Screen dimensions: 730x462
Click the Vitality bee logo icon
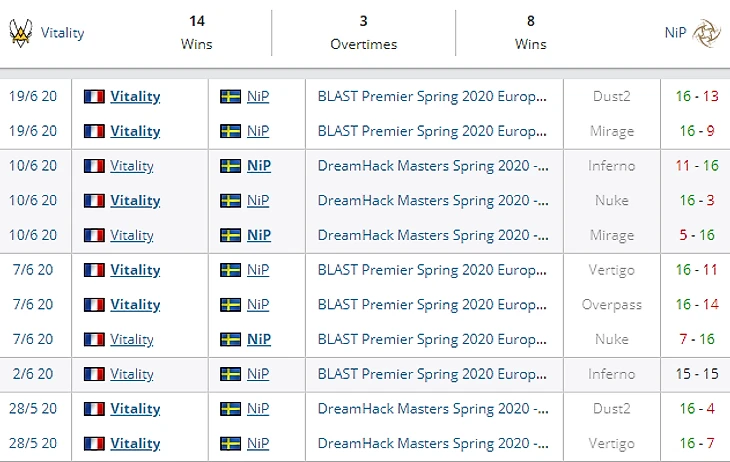(20, 33)
